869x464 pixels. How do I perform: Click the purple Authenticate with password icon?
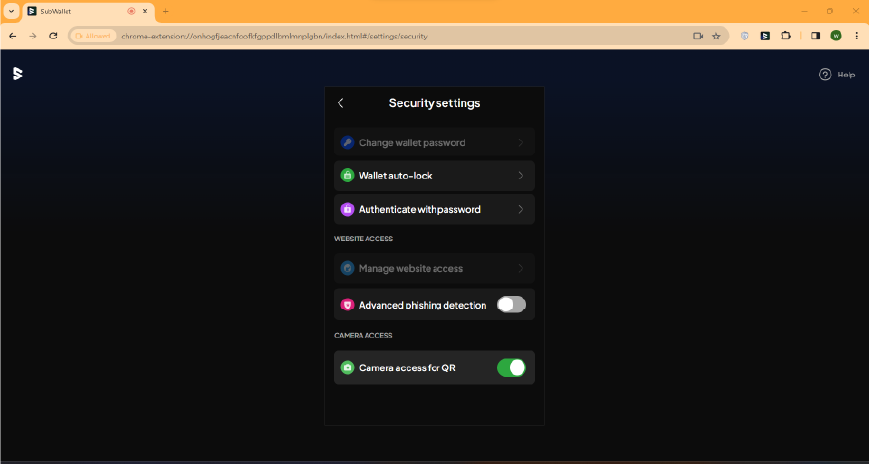point(347,210)
